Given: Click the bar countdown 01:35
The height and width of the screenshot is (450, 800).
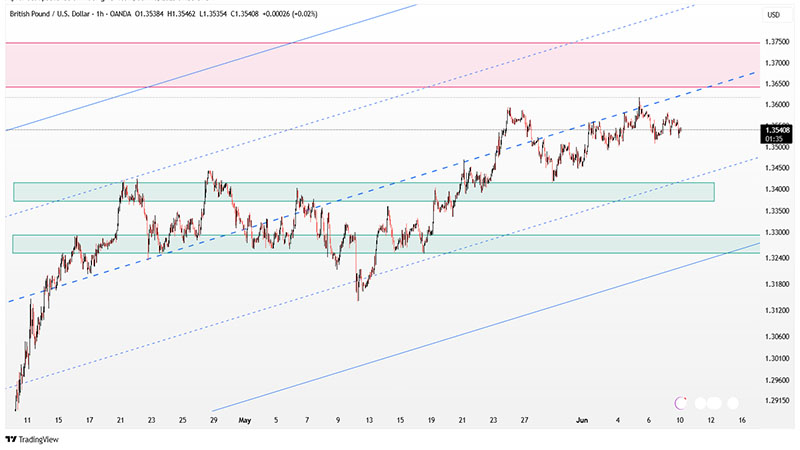Looking at the screenshot, I should pos(774,139).
